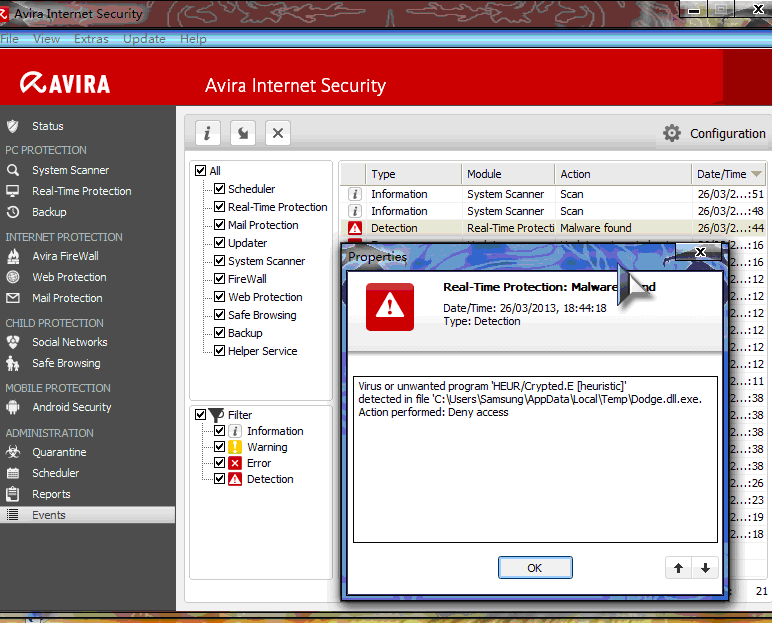Uncheck the Scheduler module checkbox

(220, 189)
